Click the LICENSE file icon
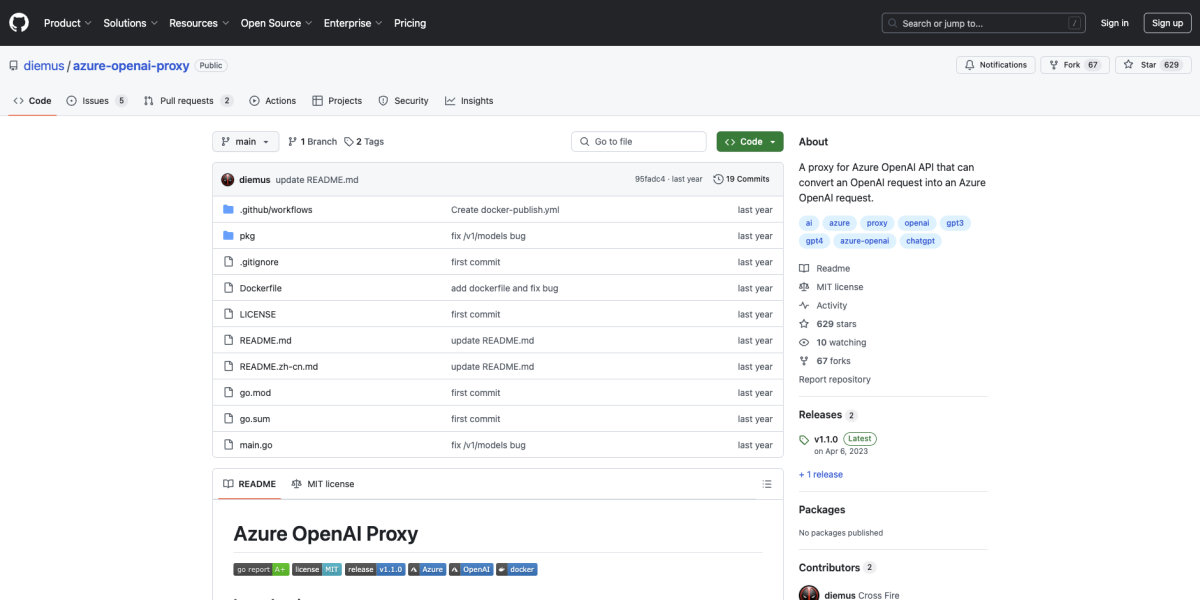The image size is (1200, 600). coord(228,314)
